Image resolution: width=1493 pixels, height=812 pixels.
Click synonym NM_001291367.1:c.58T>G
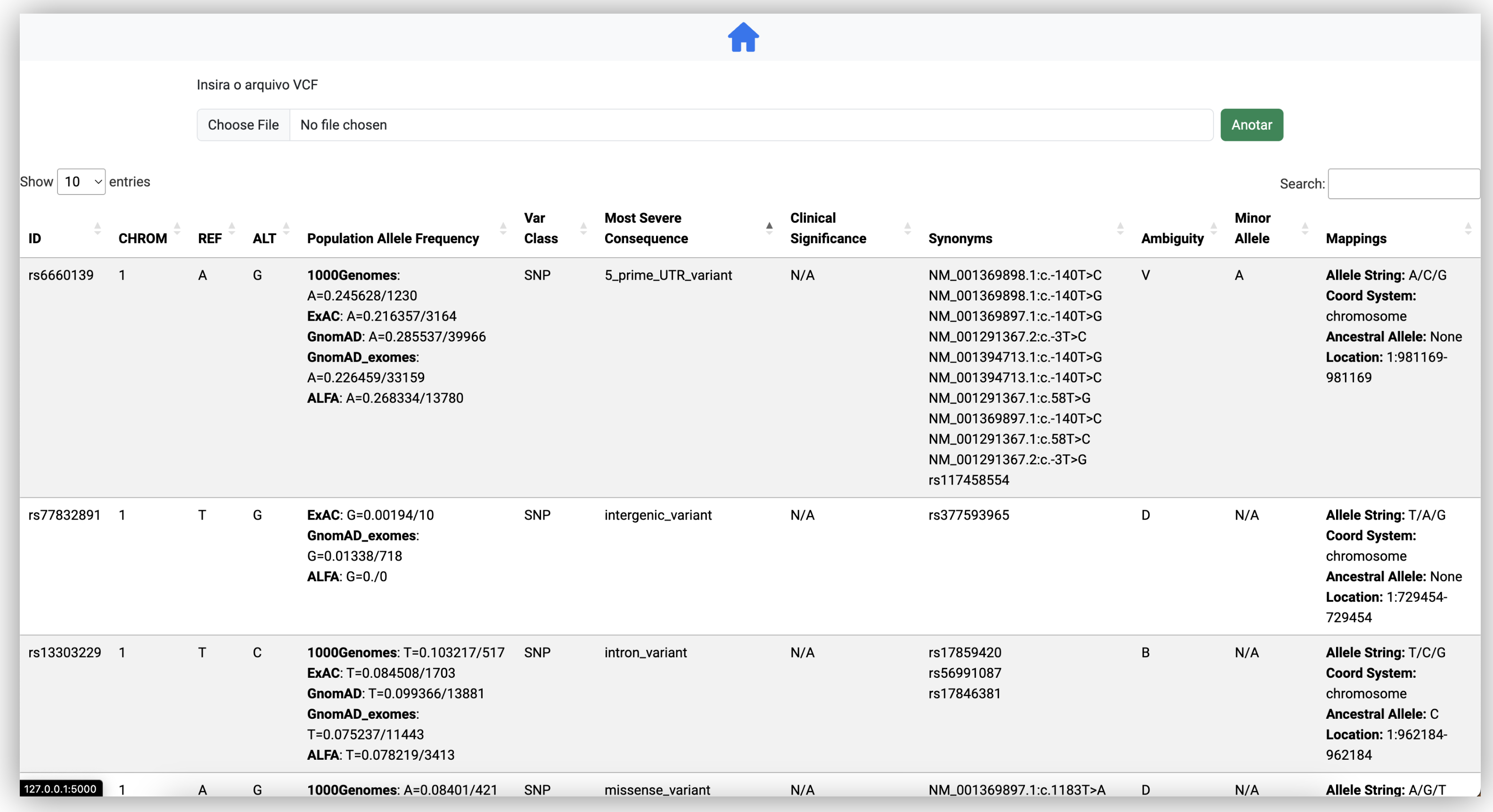(1009, 398)
